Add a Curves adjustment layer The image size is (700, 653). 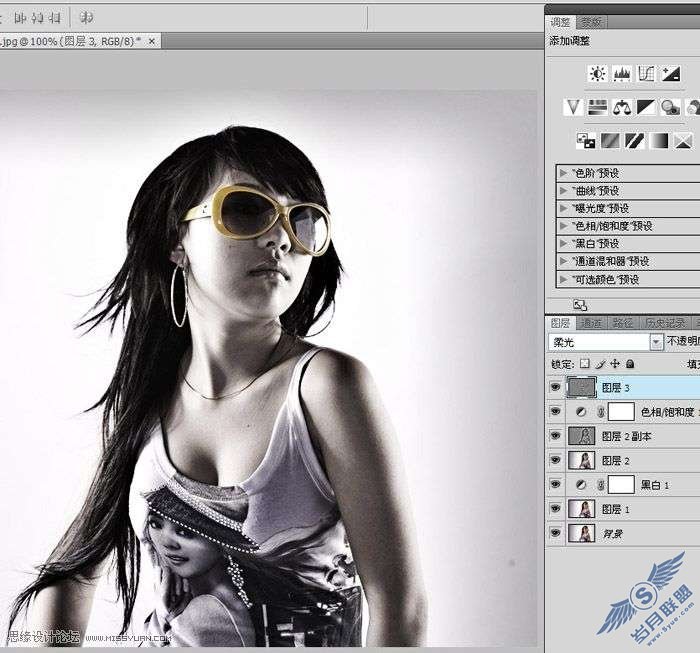point(646,73)
